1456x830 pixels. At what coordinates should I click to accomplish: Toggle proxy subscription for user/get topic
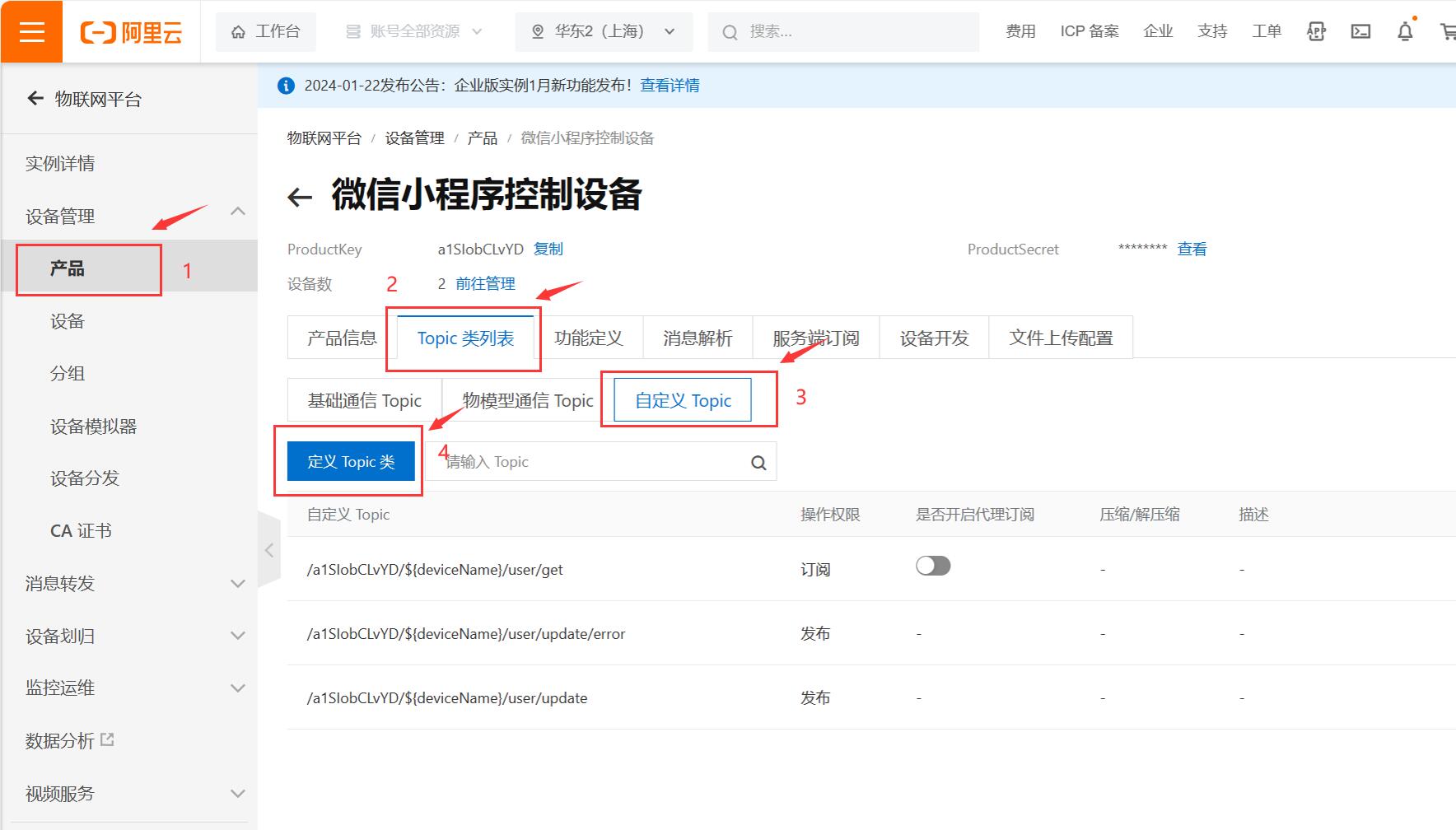pyautogui.click(x=933, y=566)
